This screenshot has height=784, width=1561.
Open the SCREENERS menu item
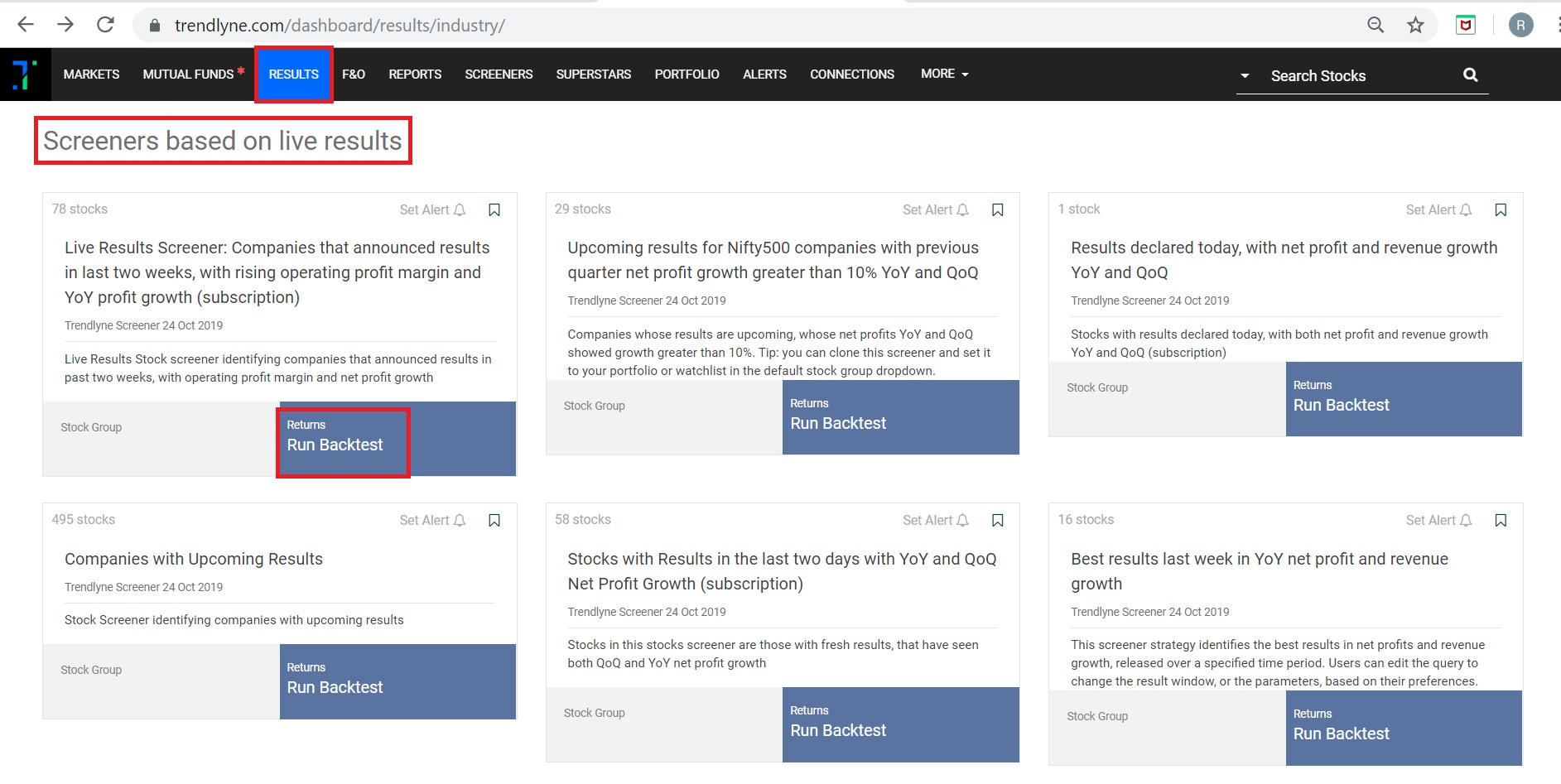499,75
